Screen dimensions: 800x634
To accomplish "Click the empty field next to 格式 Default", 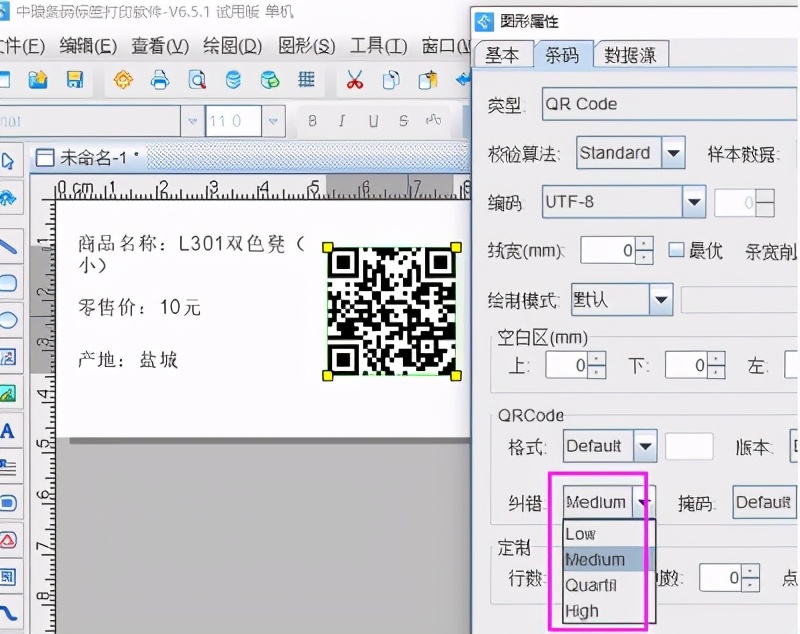I will (689, 446).
